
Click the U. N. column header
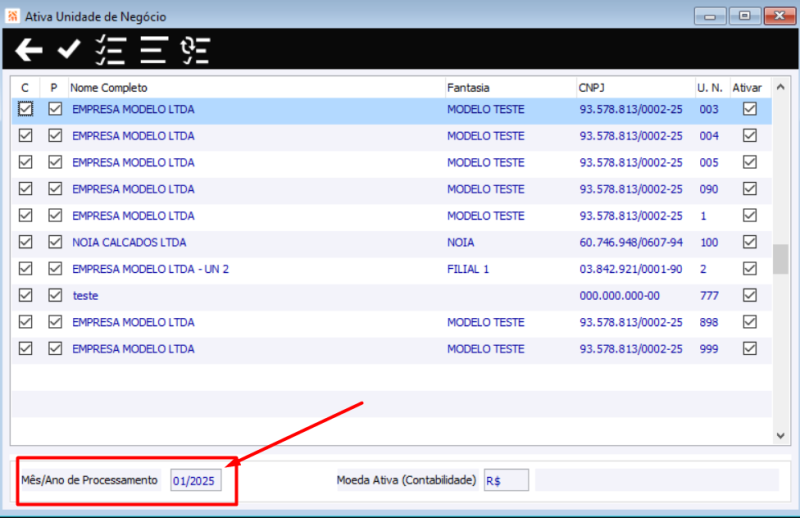[712, 88]
